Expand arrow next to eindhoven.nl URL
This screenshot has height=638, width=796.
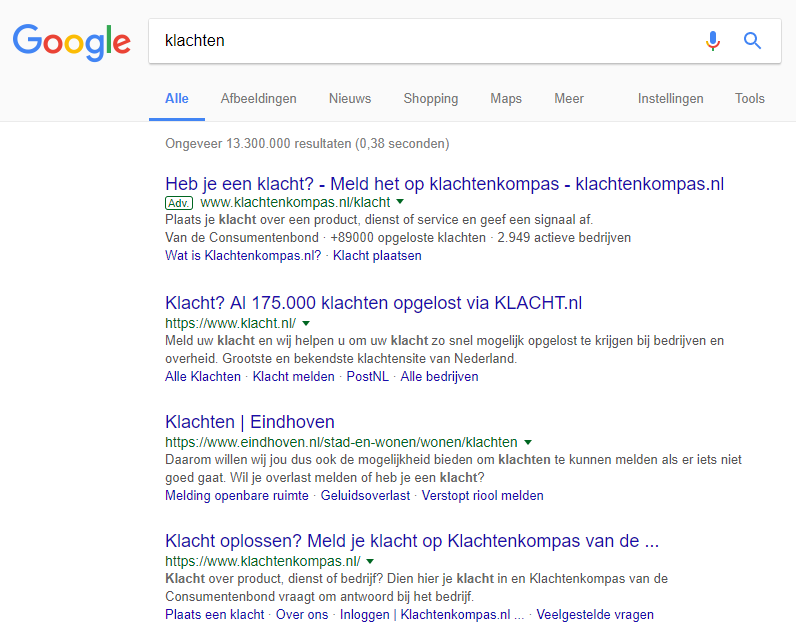coord(528,442)
